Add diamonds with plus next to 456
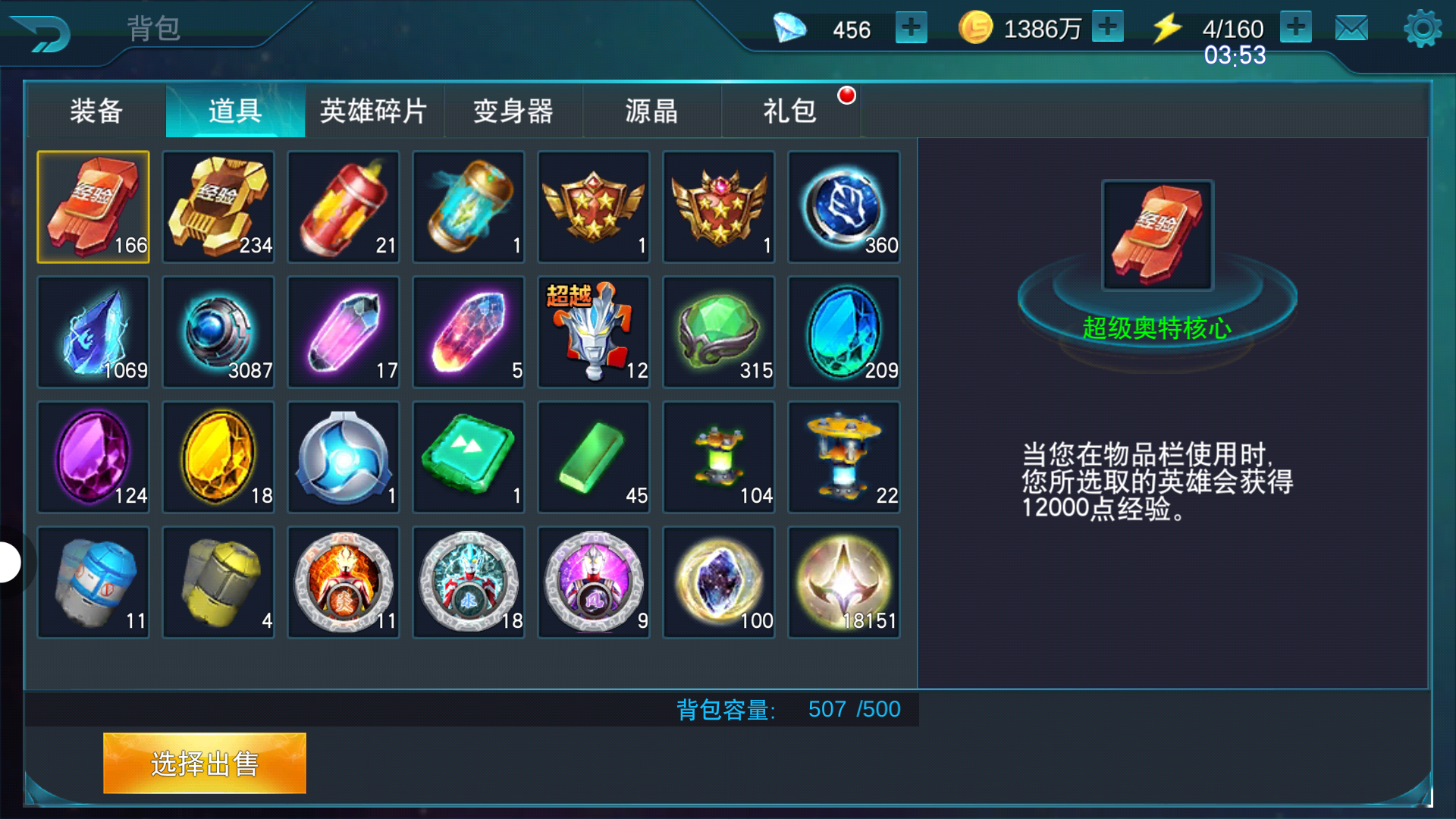Screen dimensions: 1456x819 click(911, 28)
